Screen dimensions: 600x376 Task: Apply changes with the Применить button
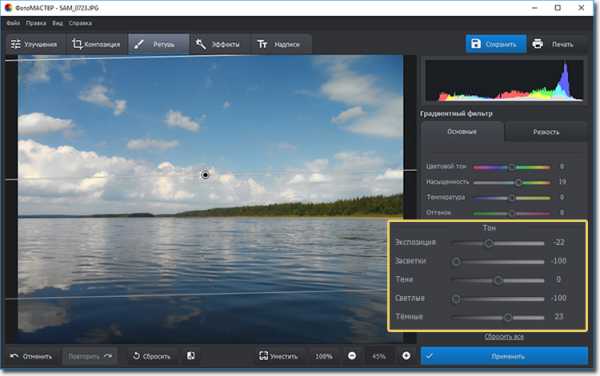click(x=504, y=356)
